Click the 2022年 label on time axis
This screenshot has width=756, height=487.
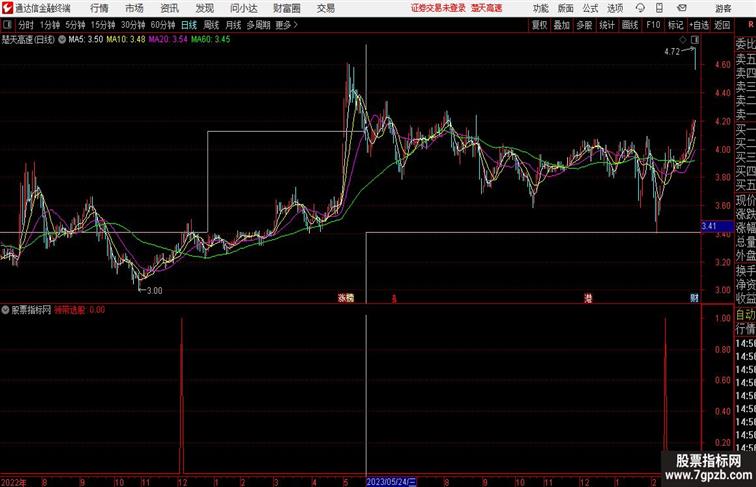tap(14, 482)
